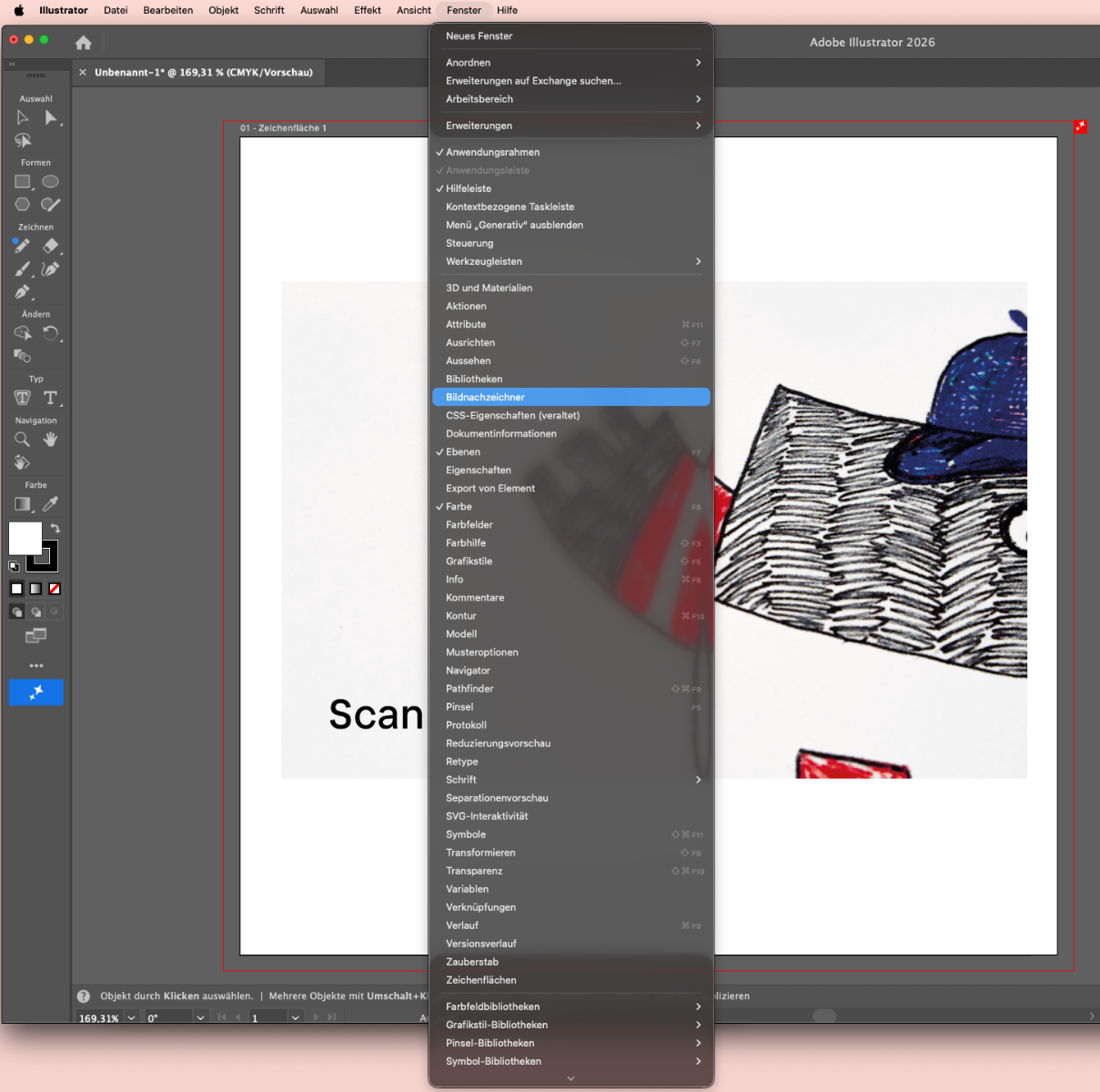Expand the Farbfeldbibliotheken submenu
Screen dimensions: 1100x1092
(571, 1006)
